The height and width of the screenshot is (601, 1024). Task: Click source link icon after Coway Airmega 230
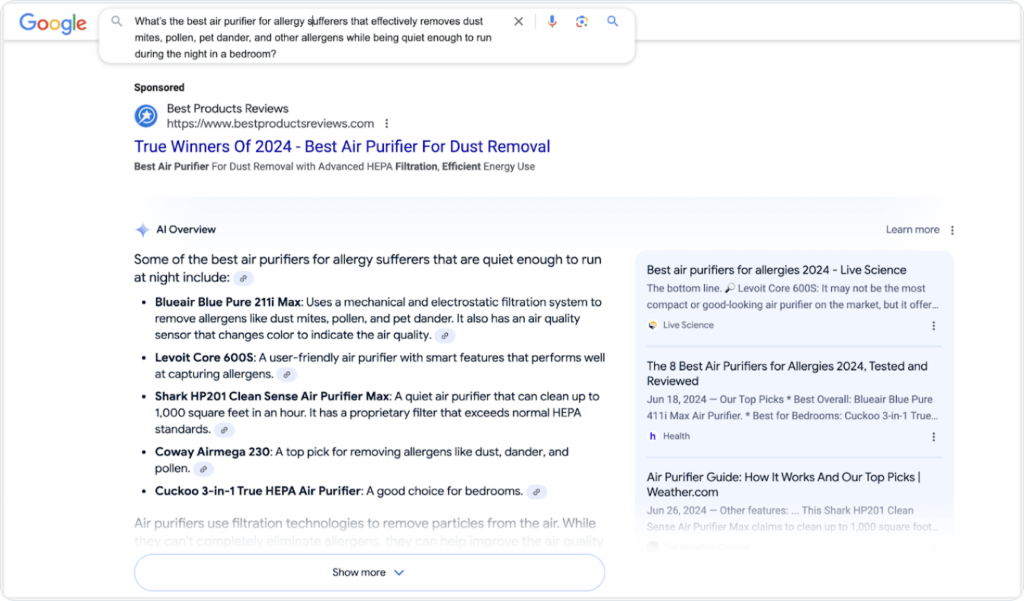click(203, 468)
